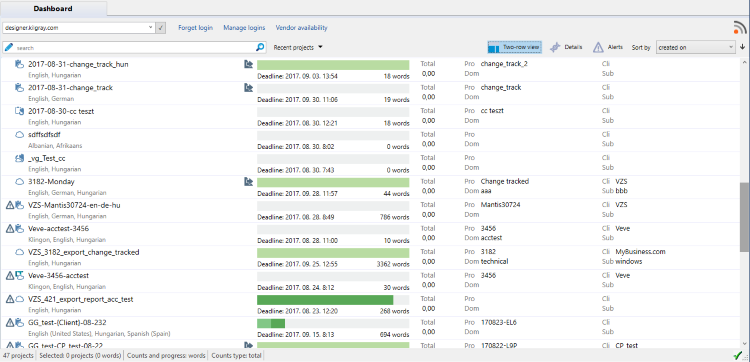This screenshot has height=362, width=750.
Task: Click cloud icon beside sdffsdfsdf
Action: [19, 134]
